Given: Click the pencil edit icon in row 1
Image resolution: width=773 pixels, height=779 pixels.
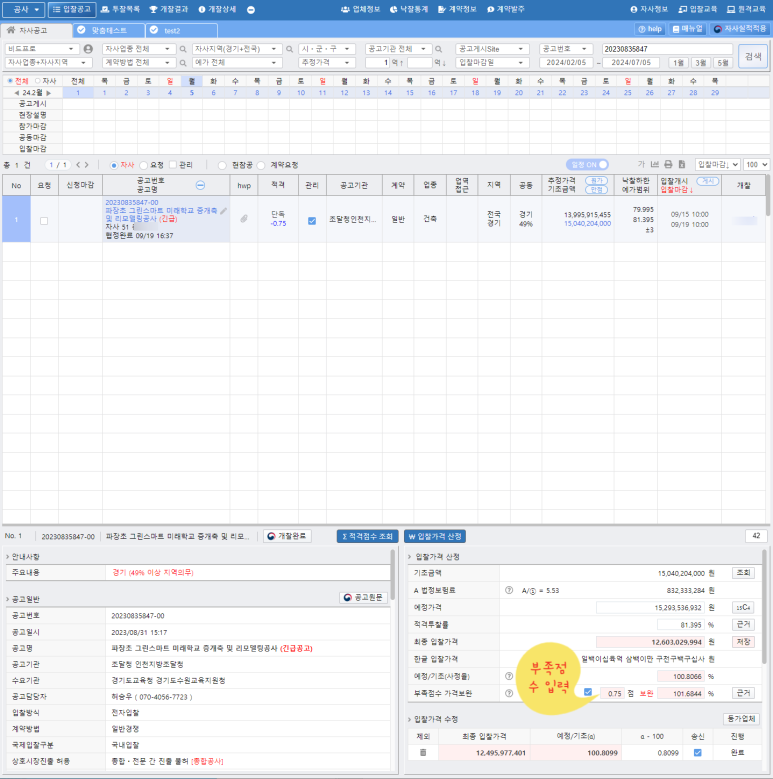Looking at the screenshot, I should (224, 211).
